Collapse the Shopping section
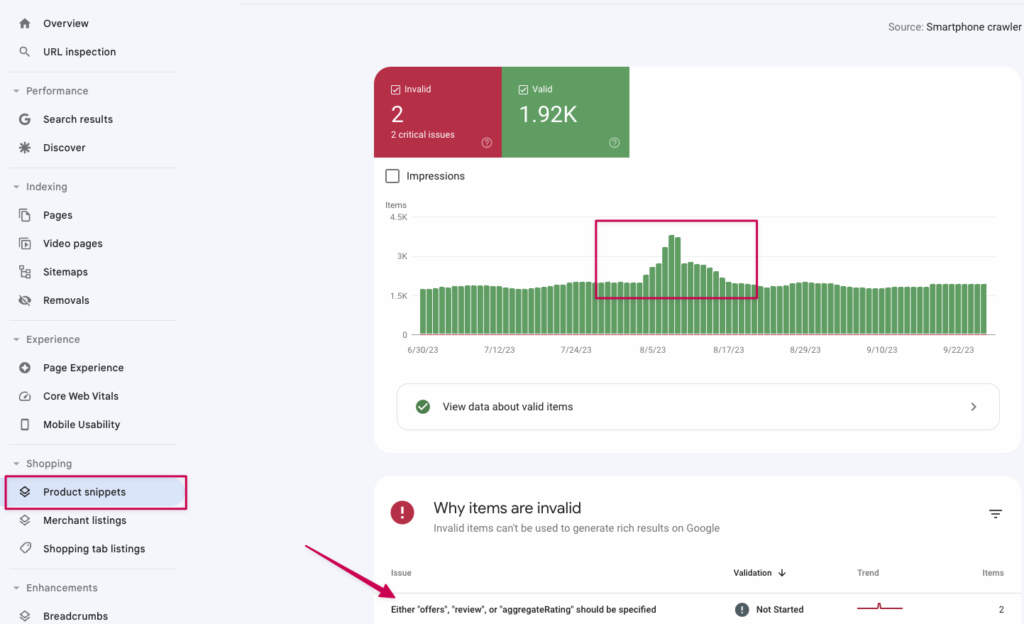This screenshot has width=1024, height=624. [14, 463]
